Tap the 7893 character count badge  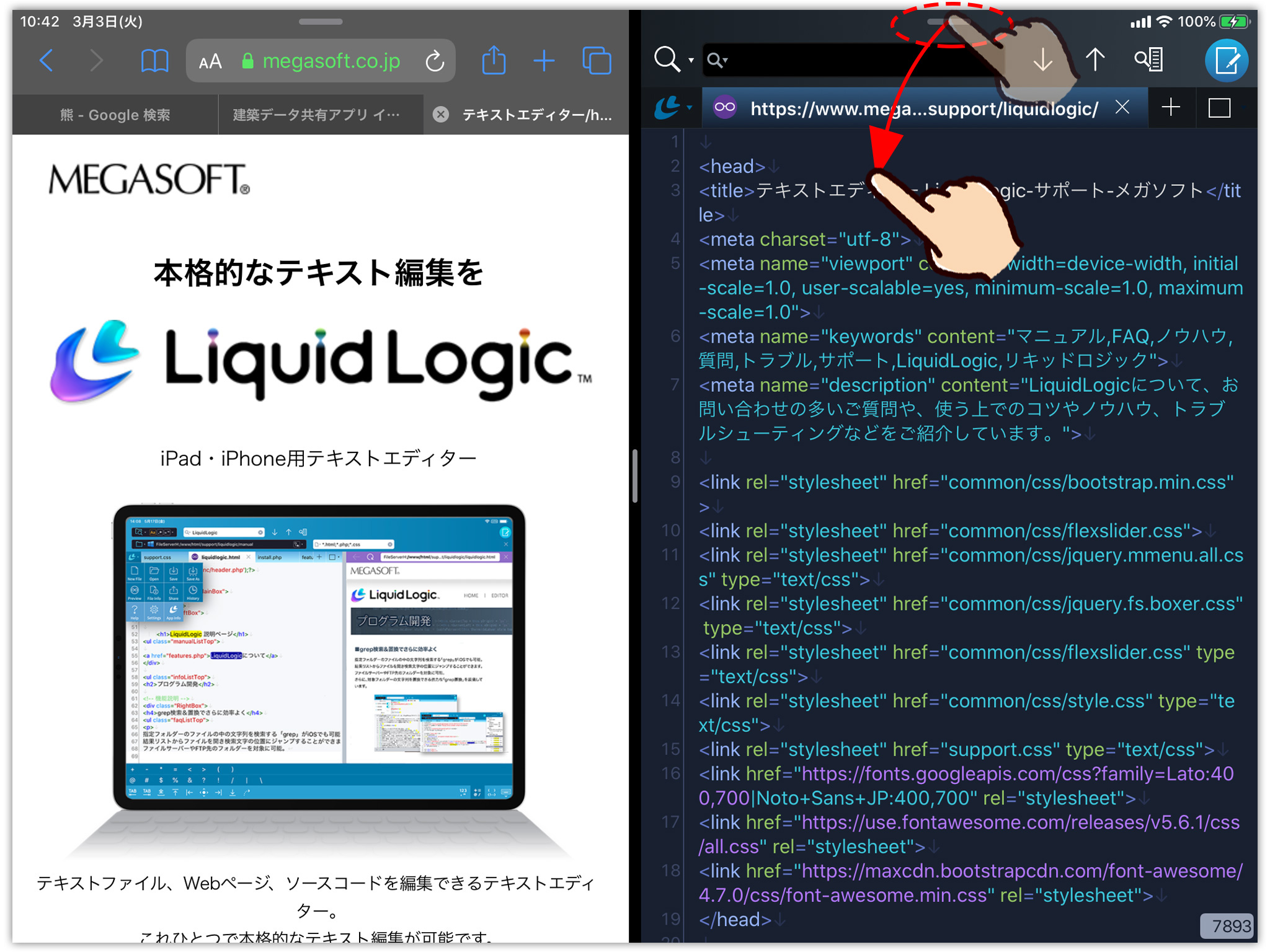(x=1227, y=925)
